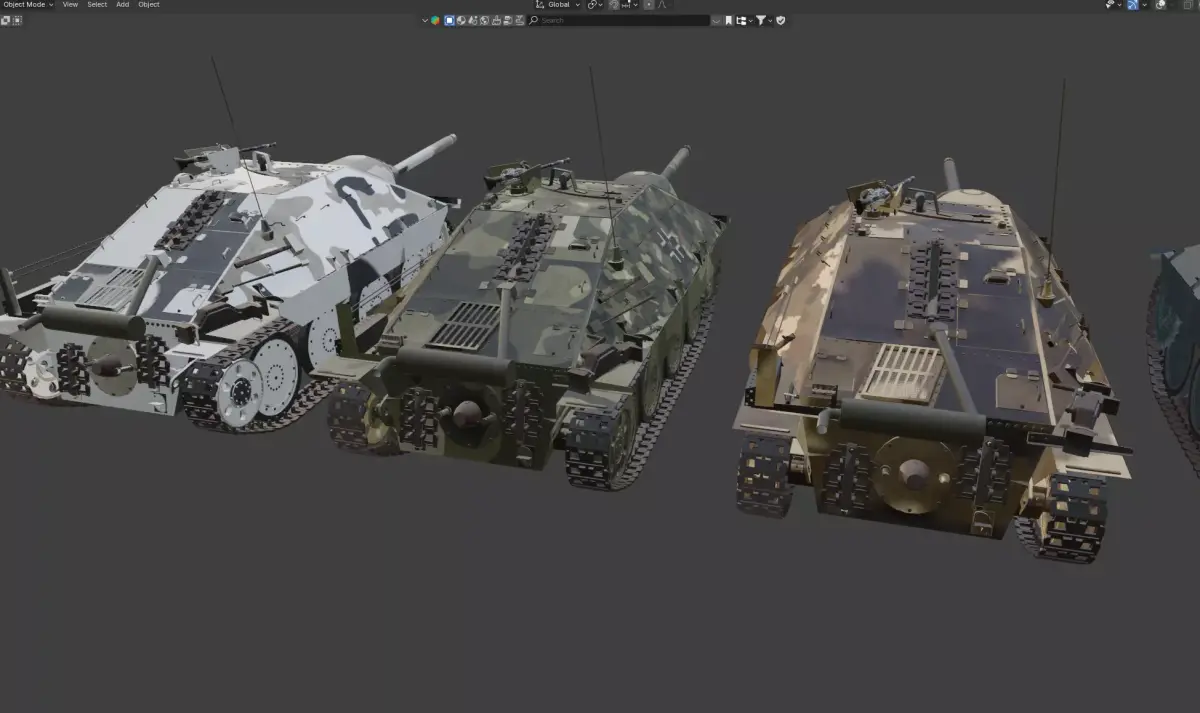
Task: Click the last filter icon before search
Action: click(x=519, y=20)
